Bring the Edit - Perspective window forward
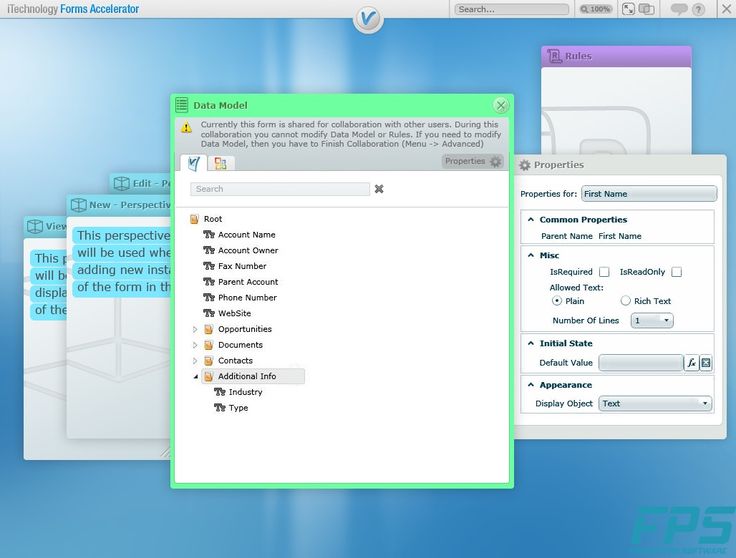 click(x=140, y=183)
